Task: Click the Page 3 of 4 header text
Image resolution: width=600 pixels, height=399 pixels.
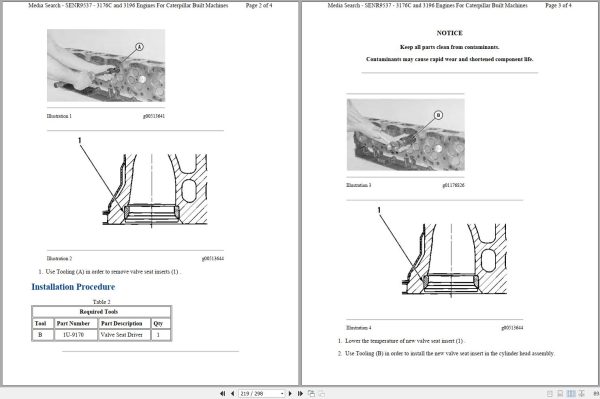Action: pos(558,5)
